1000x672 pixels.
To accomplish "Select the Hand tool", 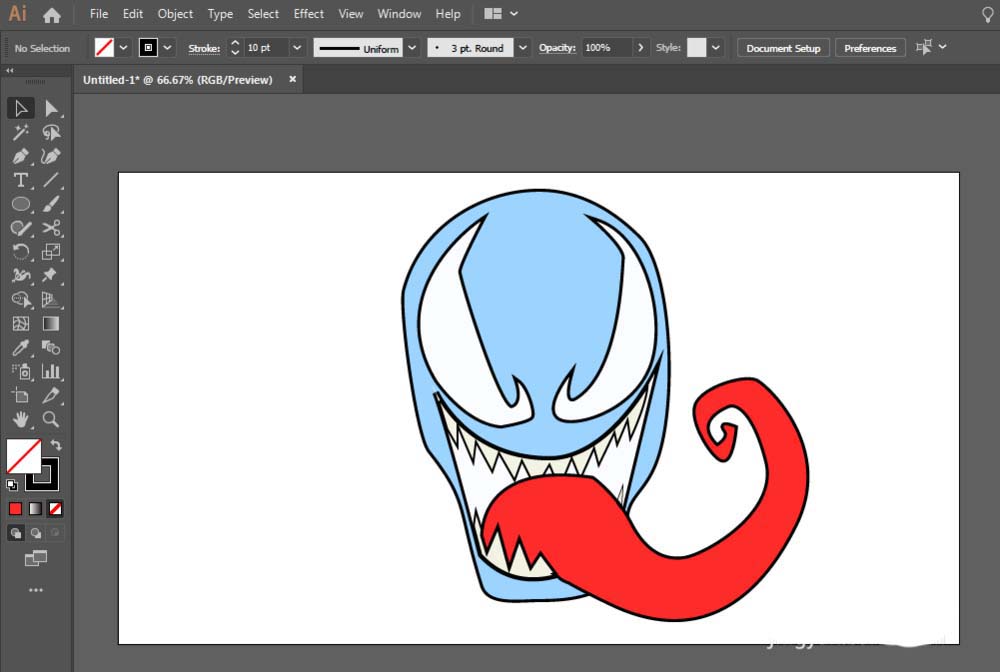I will [x=20, y=420].
